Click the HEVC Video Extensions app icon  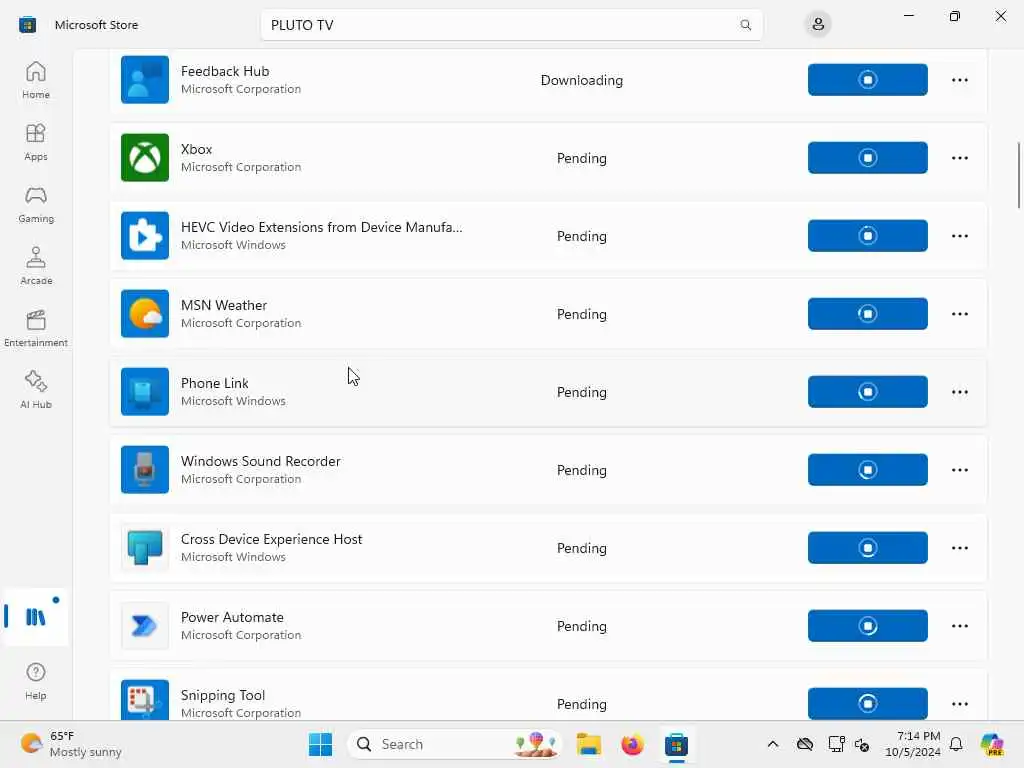pyautogui.click(x=145, y=236)
